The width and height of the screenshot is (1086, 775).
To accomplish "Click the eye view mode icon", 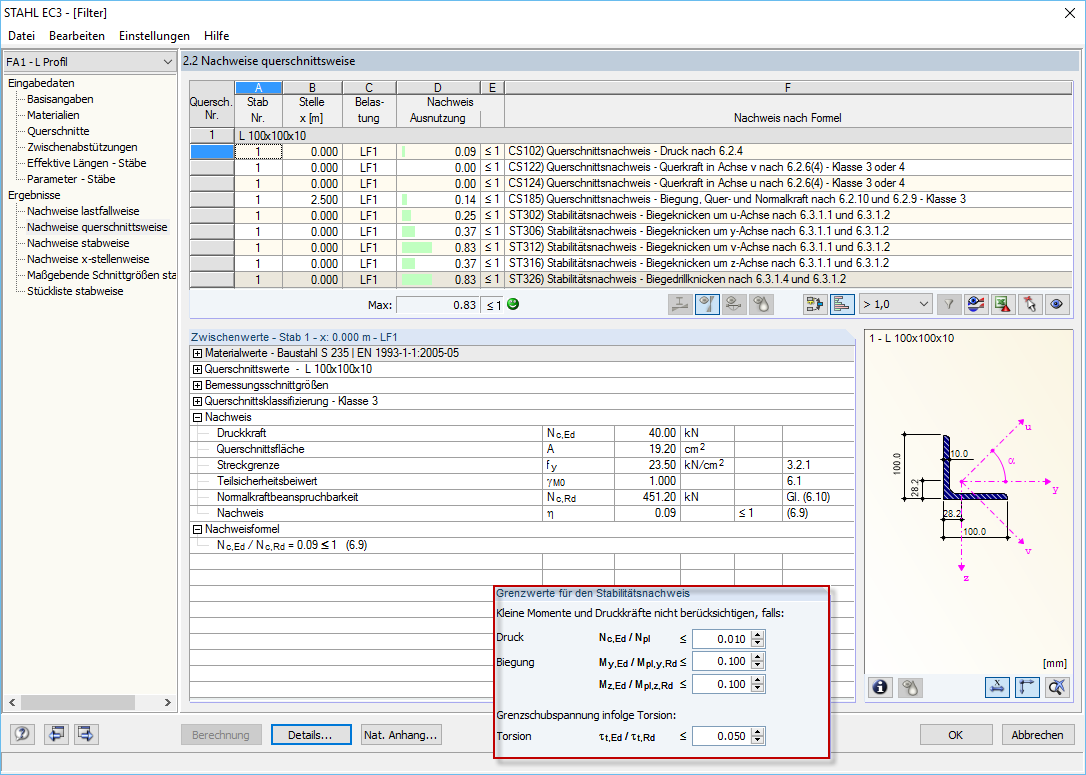I will point(1057,304).
